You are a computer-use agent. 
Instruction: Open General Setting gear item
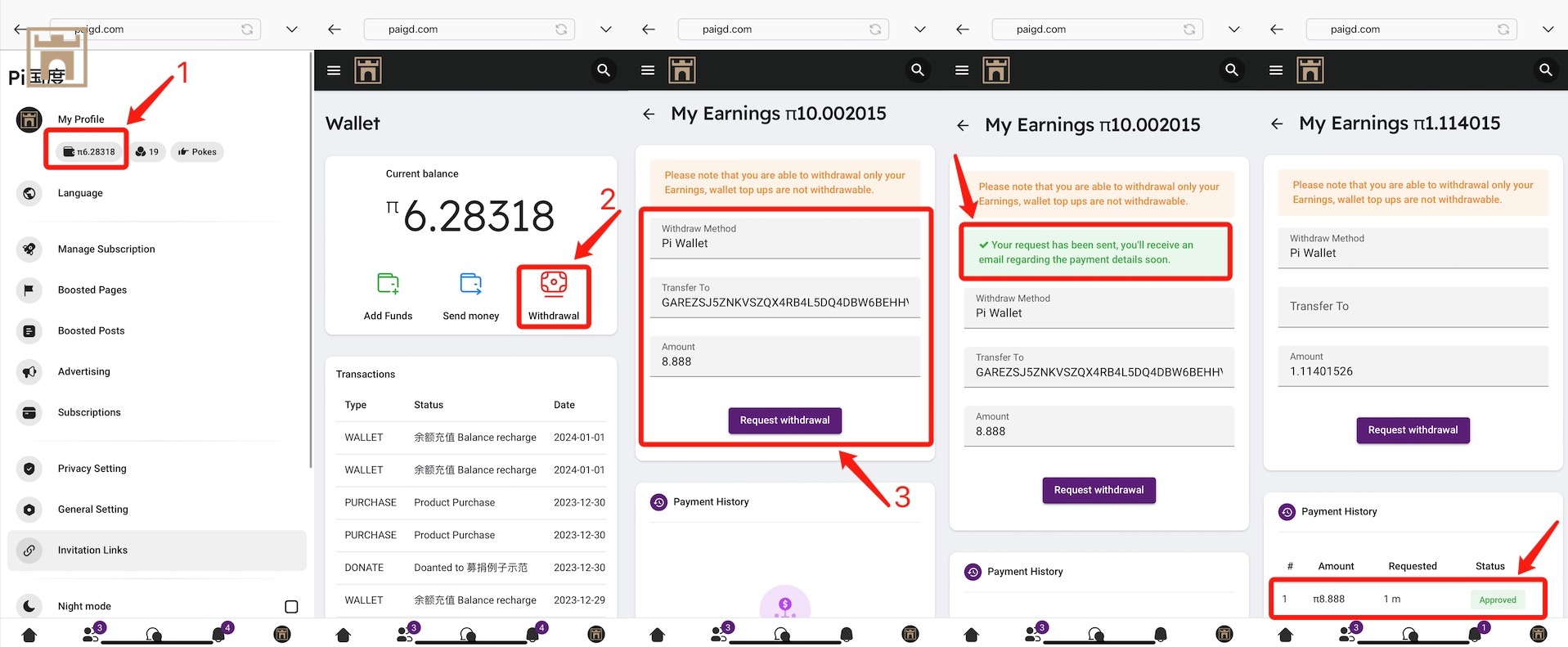(92, 510)
